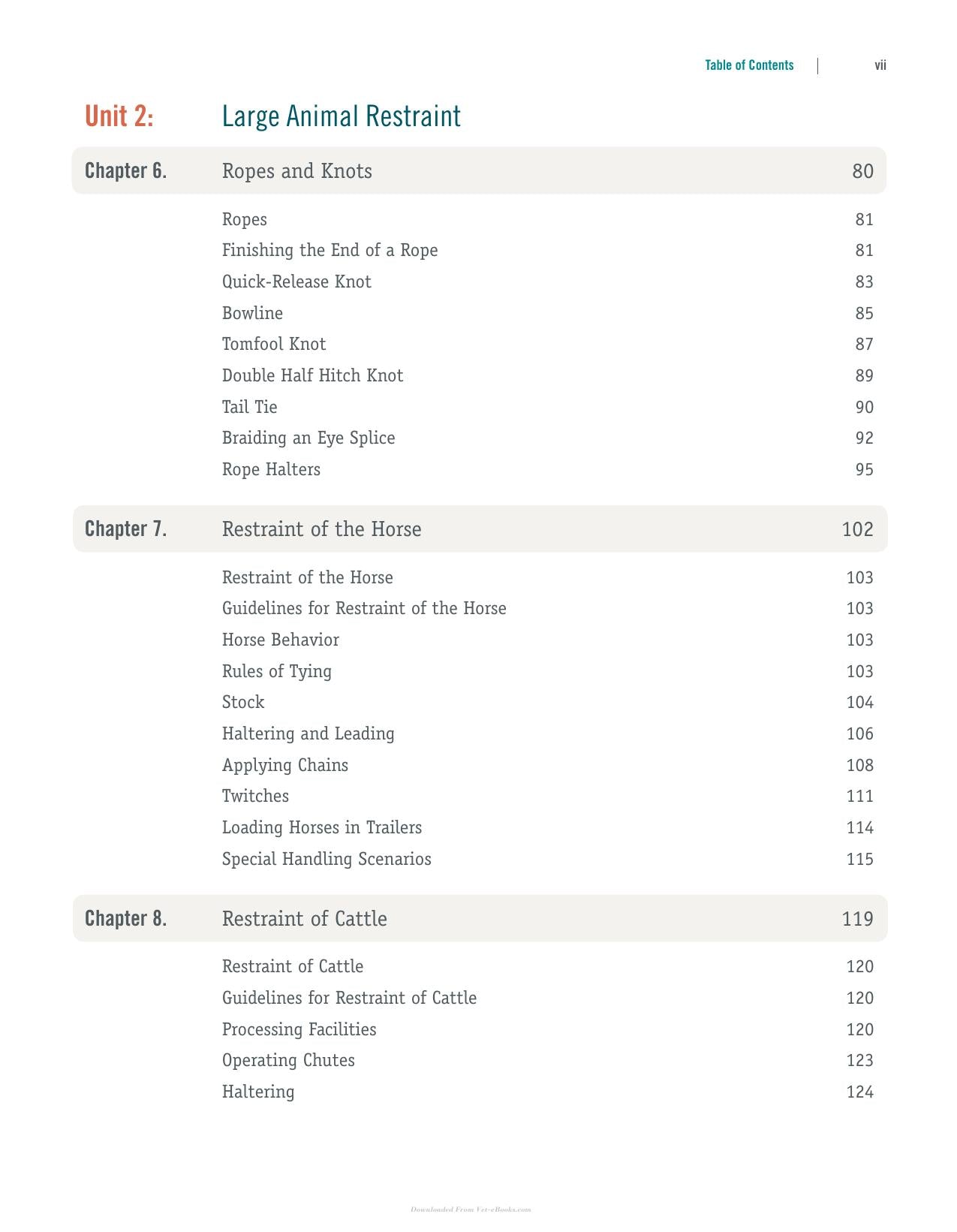Open Chapter 6 Ropes and Knots heading

point(479,170)
